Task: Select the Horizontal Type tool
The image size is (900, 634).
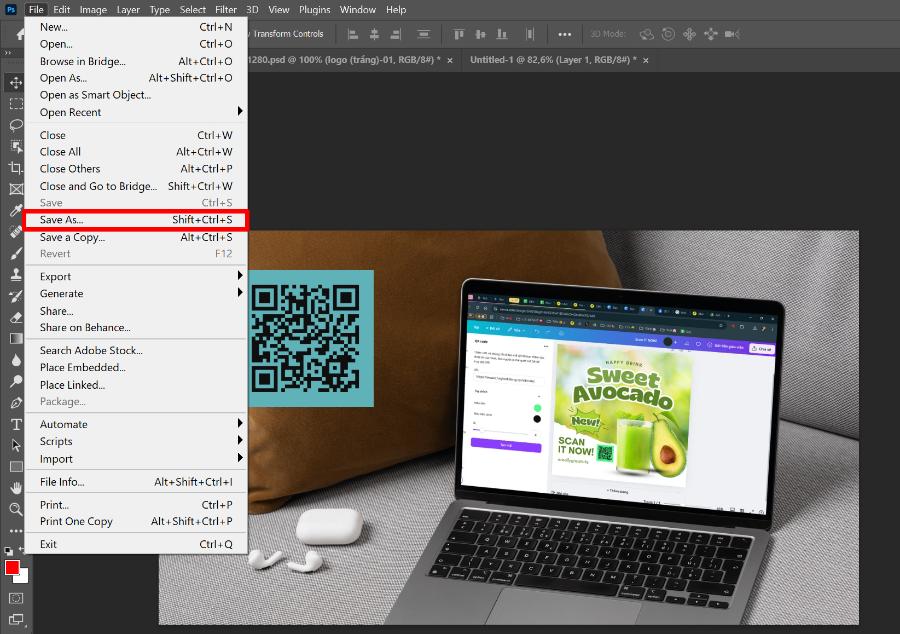Action: [16, 424]
